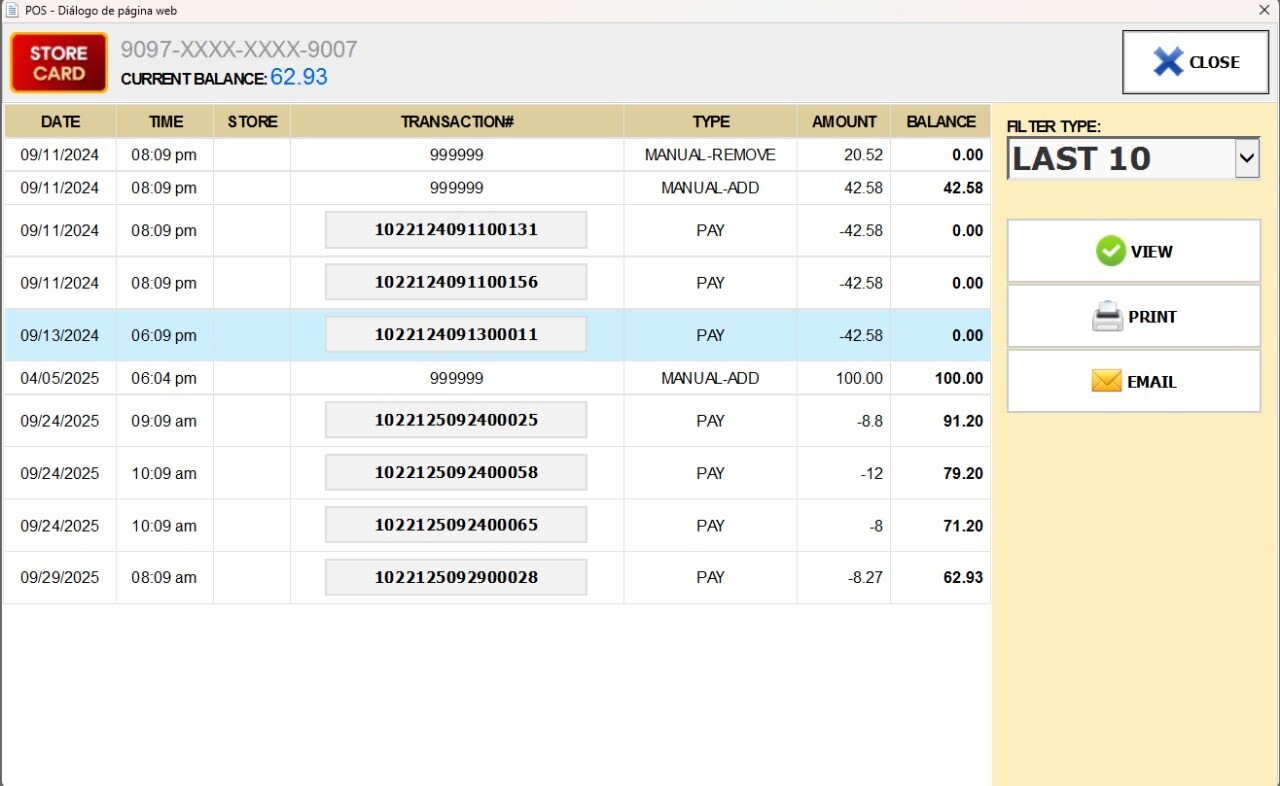Select the LAST 10 filter combo box

[x=1120, y=158]
